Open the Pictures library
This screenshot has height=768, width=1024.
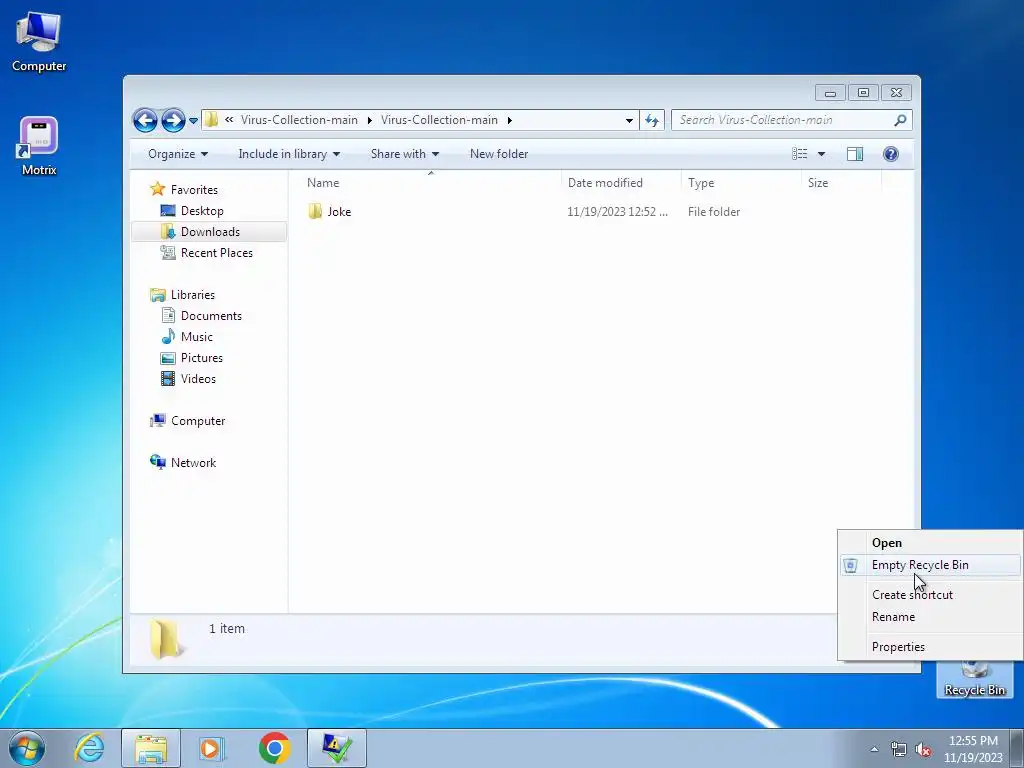click(x=201, y=358)
